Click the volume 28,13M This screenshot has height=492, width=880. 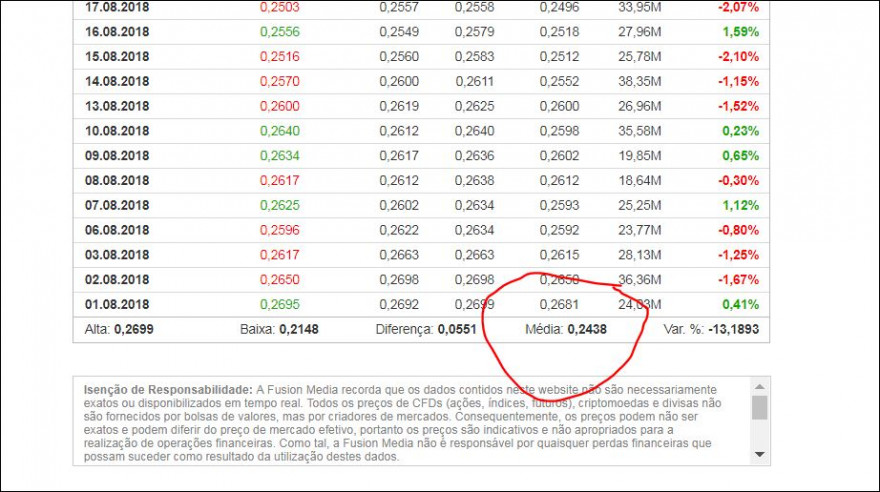pyautogui.click(x=640, y=255)
